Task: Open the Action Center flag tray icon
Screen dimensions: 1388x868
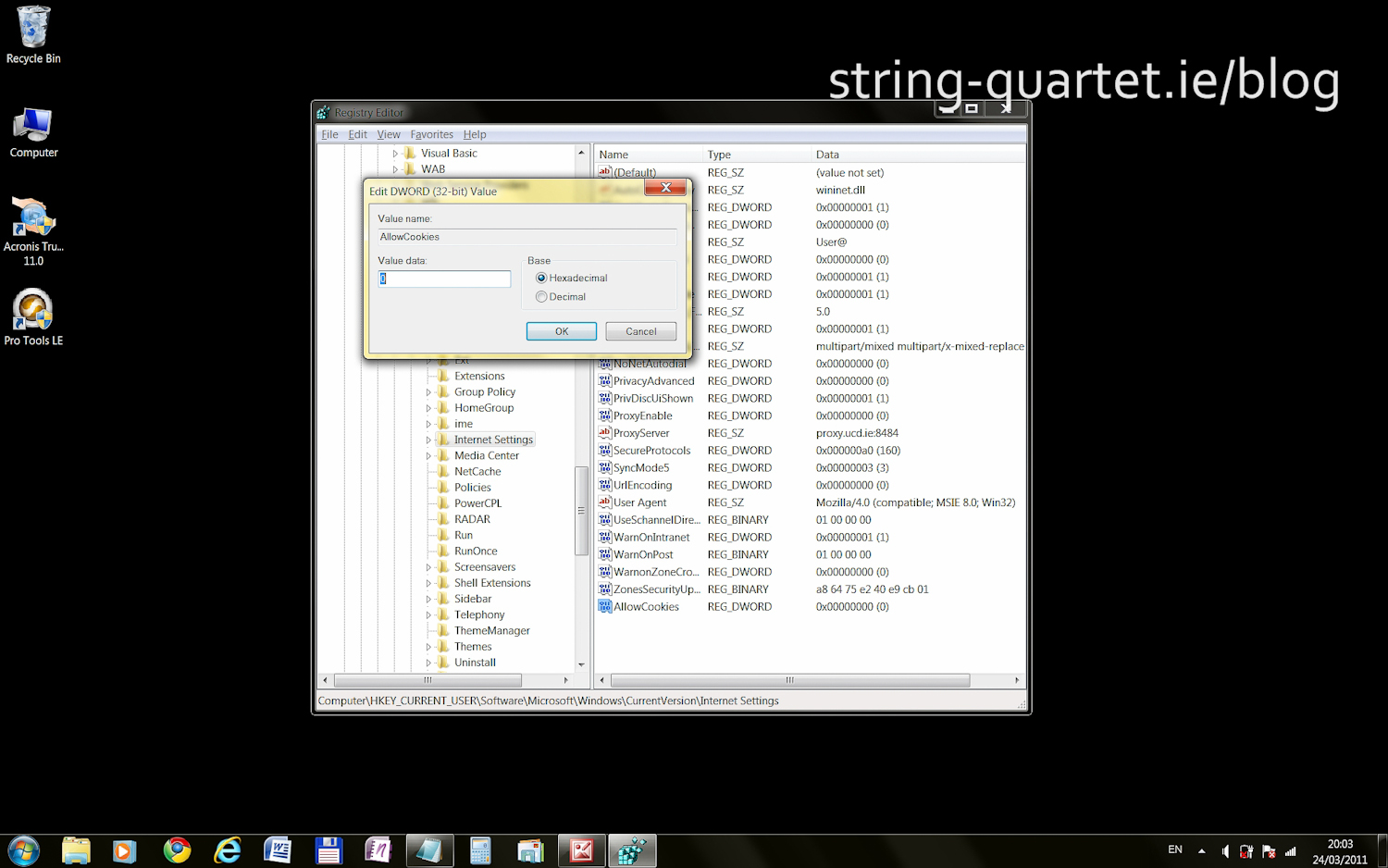Action: [x=1269, y=851]
